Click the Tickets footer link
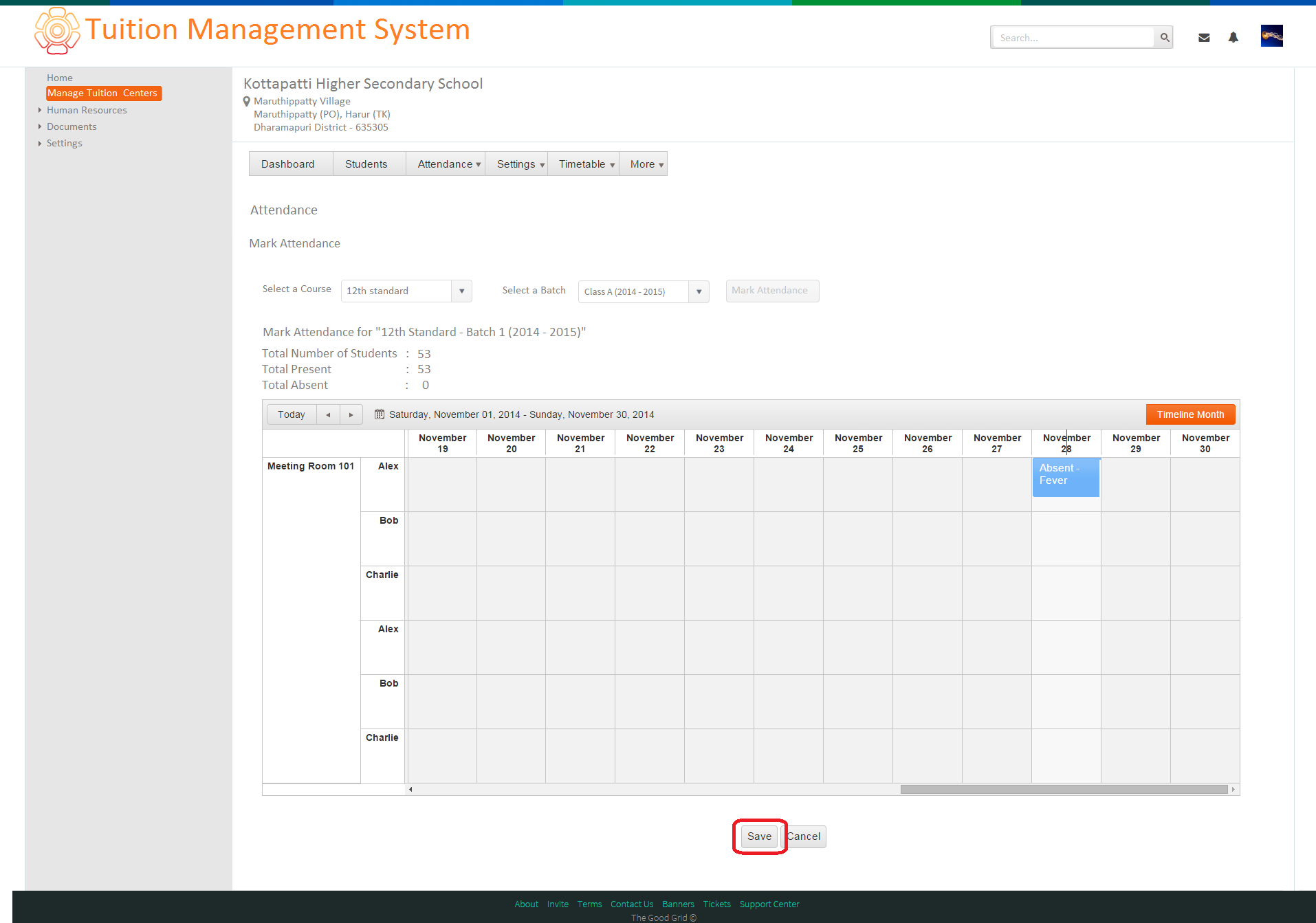Viewport: 1316px width, 923px height. (x=716, y=904)
